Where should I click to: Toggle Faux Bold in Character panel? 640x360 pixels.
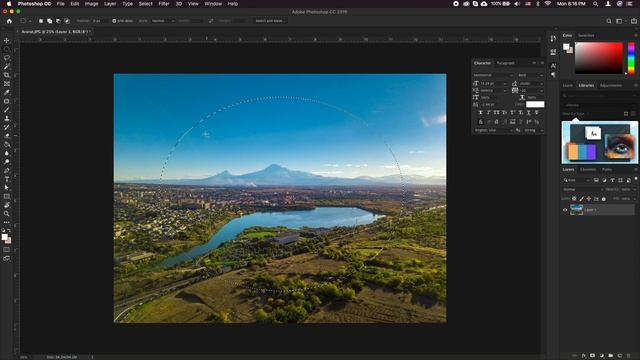tap(480, 113)
